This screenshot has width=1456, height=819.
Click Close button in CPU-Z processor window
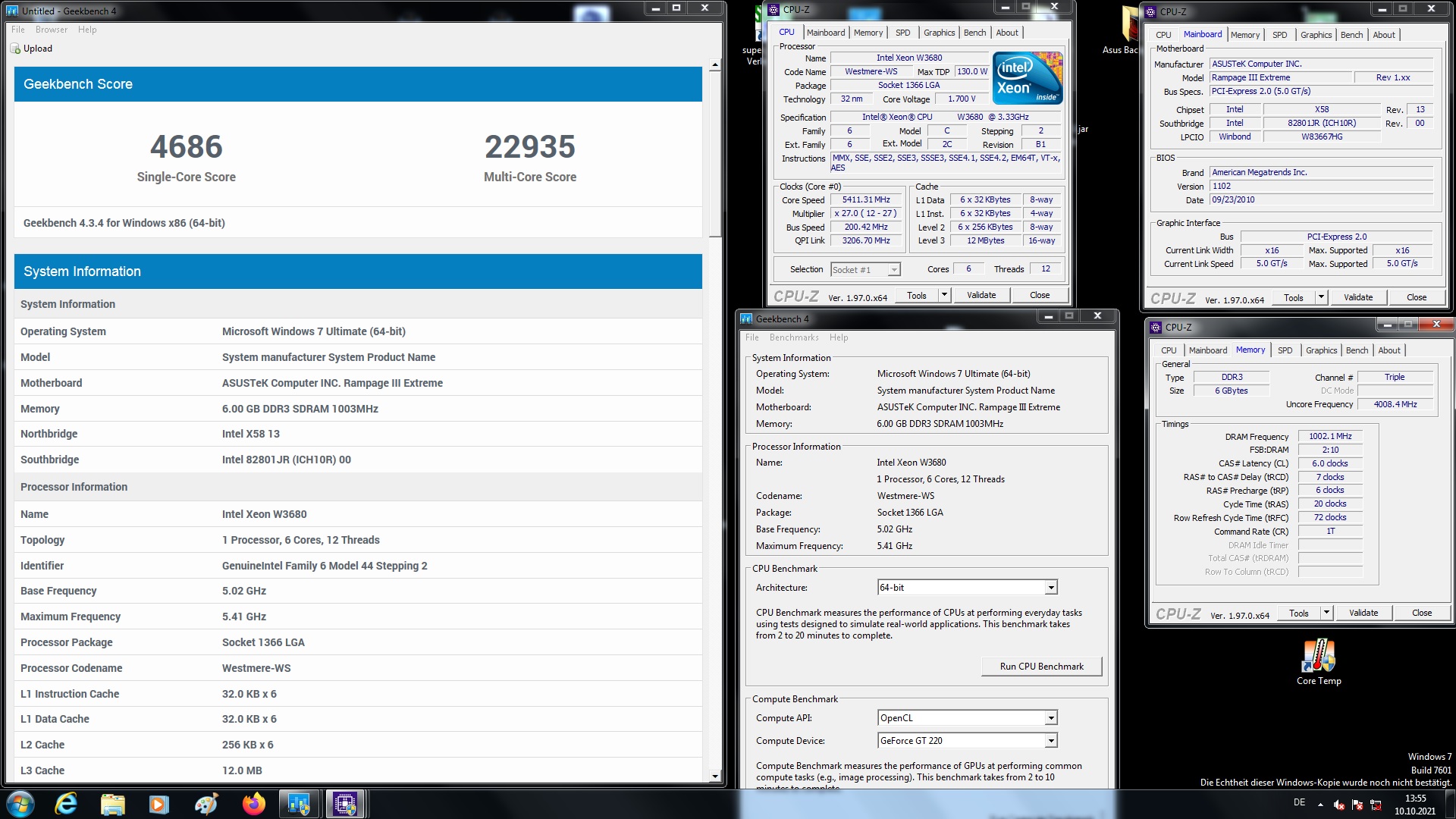pos(1040,295)
